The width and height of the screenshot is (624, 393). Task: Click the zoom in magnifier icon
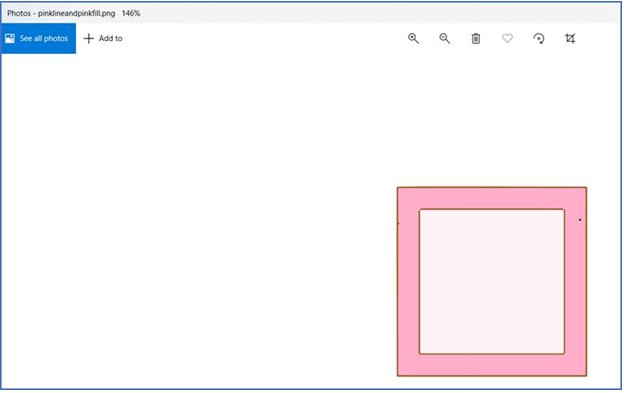click(413, 38)
